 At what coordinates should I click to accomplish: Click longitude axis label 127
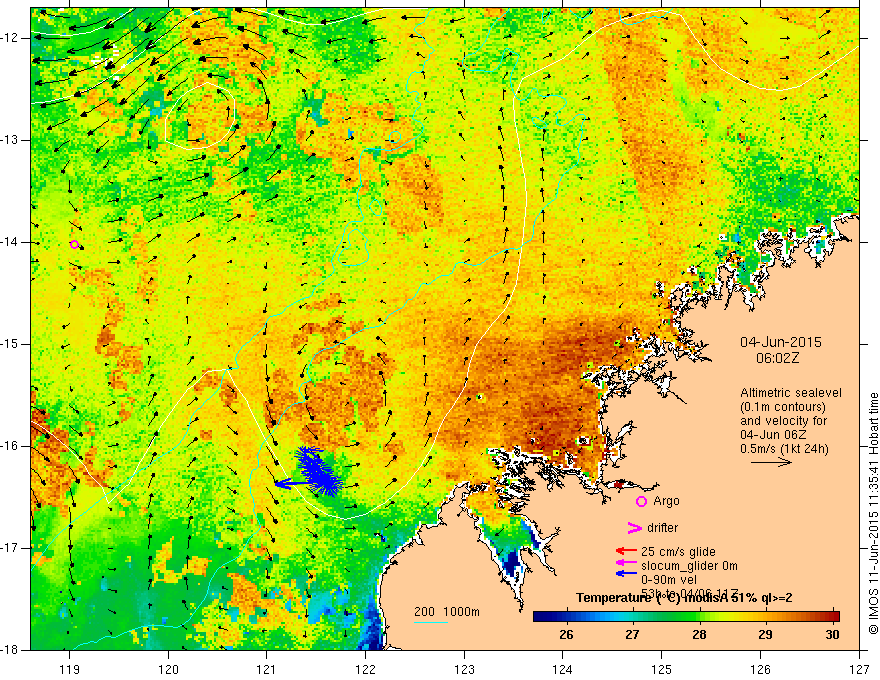pos(859,669)
